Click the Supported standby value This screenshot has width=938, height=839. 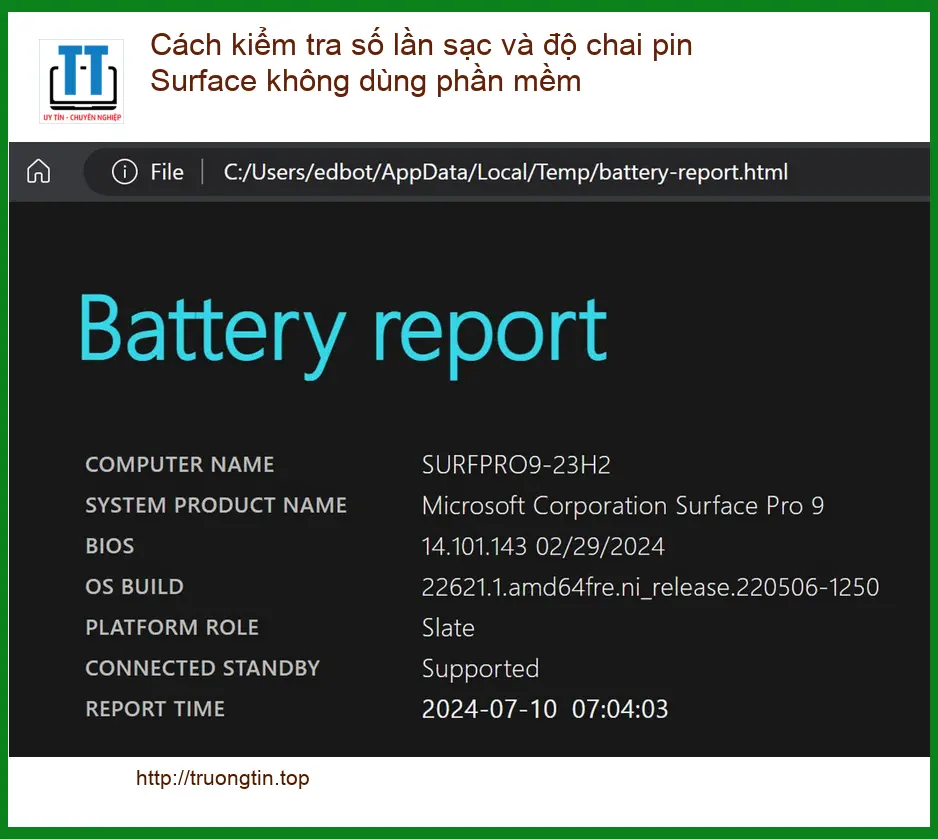pos(480,669)
